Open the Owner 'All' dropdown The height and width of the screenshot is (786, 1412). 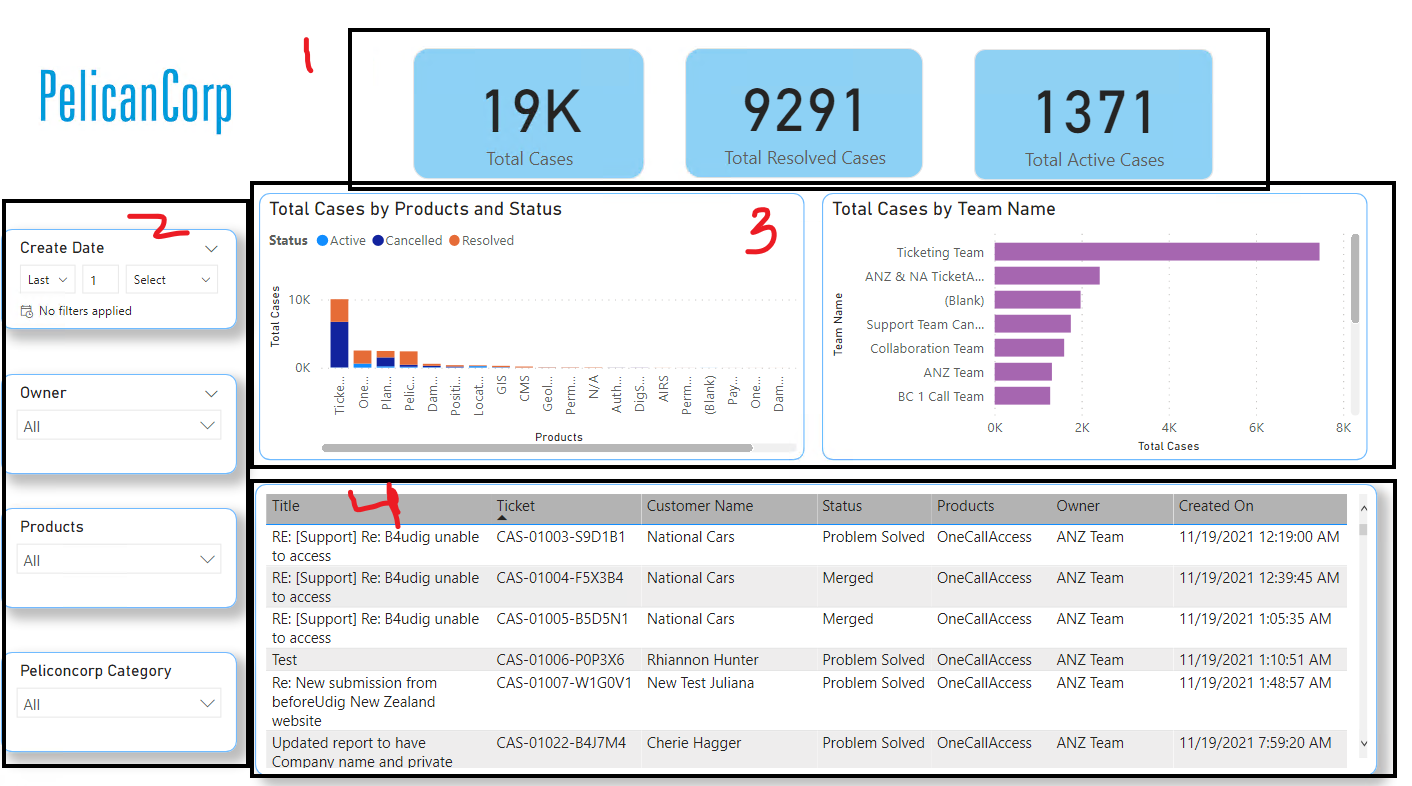coord(118,424)
